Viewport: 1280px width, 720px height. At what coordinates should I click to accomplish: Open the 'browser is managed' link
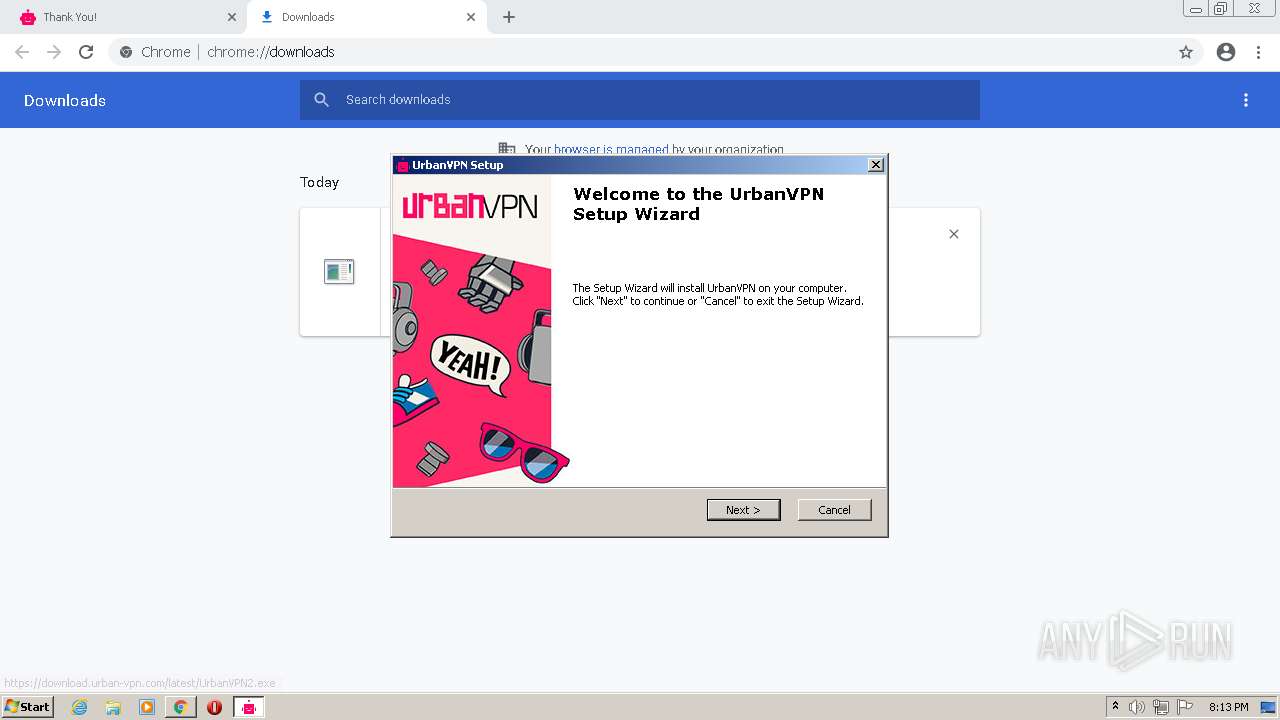pos(611,150)
